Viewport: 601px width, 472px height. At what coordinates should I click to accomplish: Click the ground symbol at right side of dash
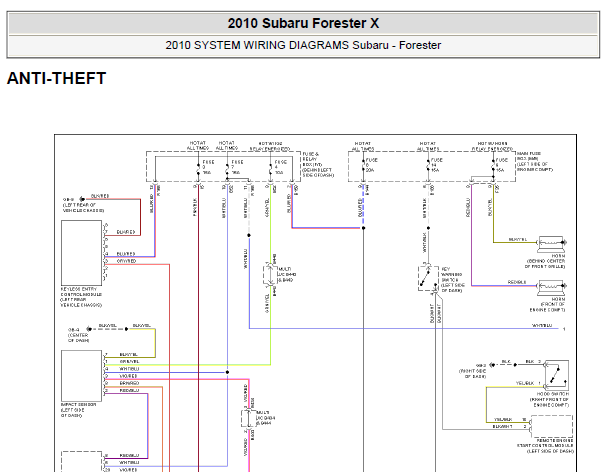[493, 364]
